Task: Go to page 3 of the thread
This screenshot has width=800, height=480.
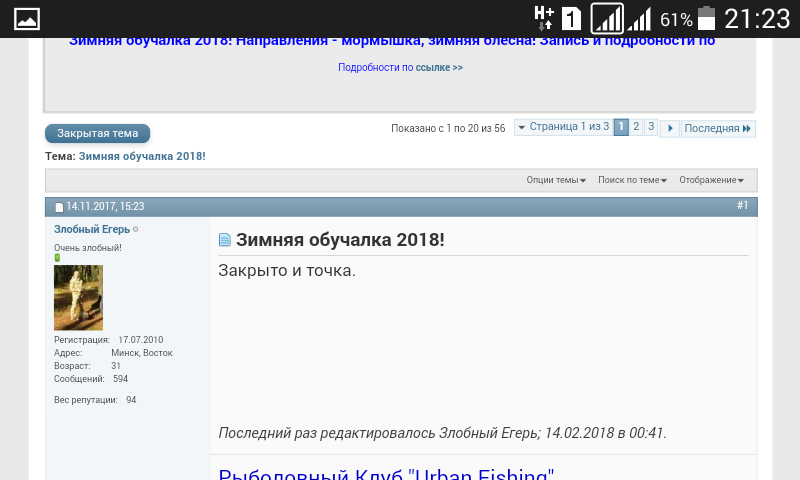Action: (x=651, y=127)
